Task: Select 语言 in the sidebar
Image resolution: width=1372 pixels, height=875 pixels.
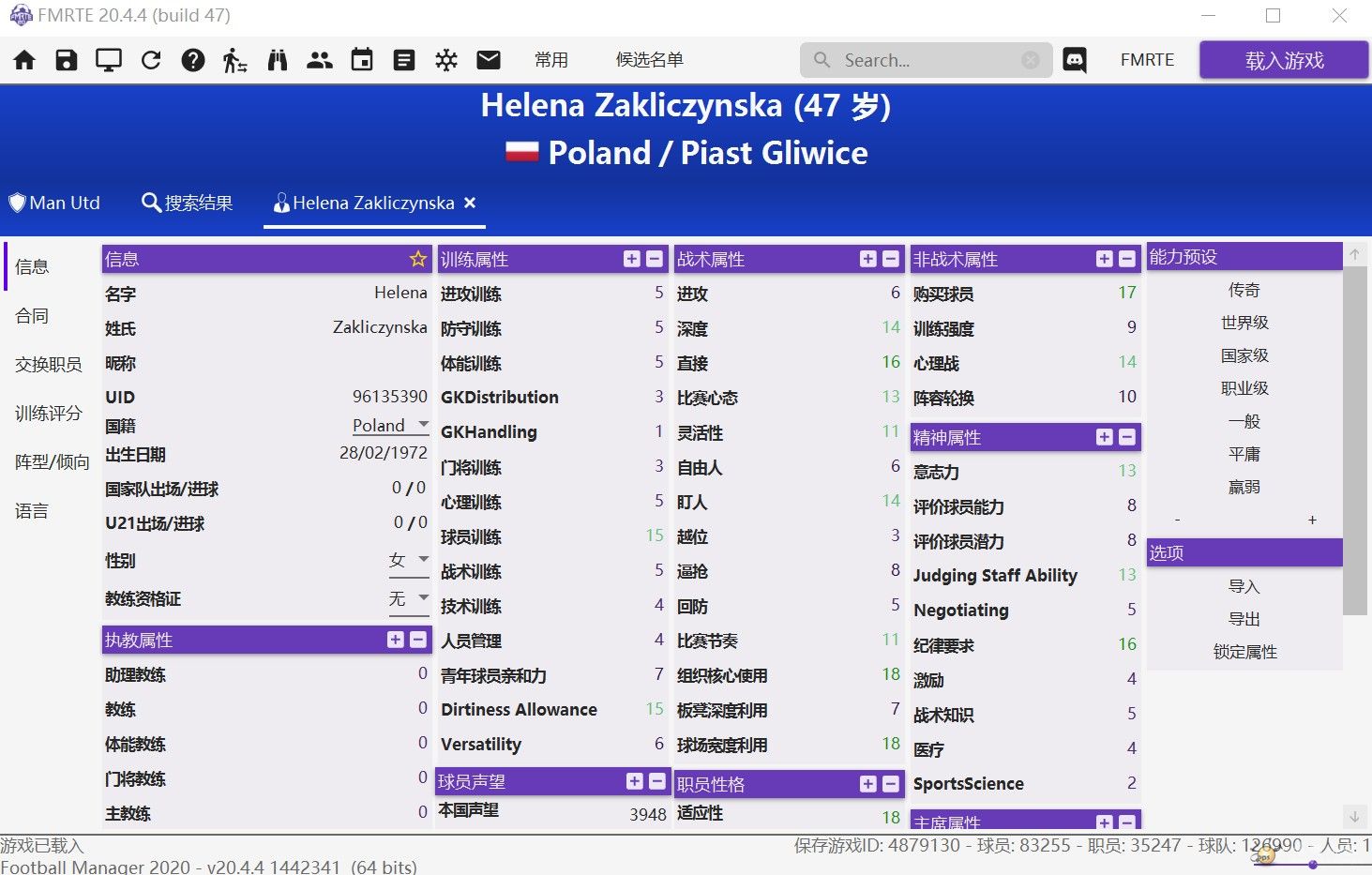Action: pos(32,511)
